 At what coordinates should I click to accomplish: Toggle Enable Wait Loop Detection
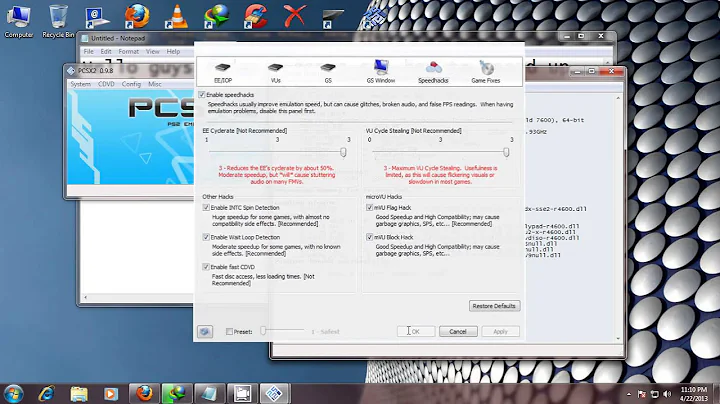(x=206, y=237)
